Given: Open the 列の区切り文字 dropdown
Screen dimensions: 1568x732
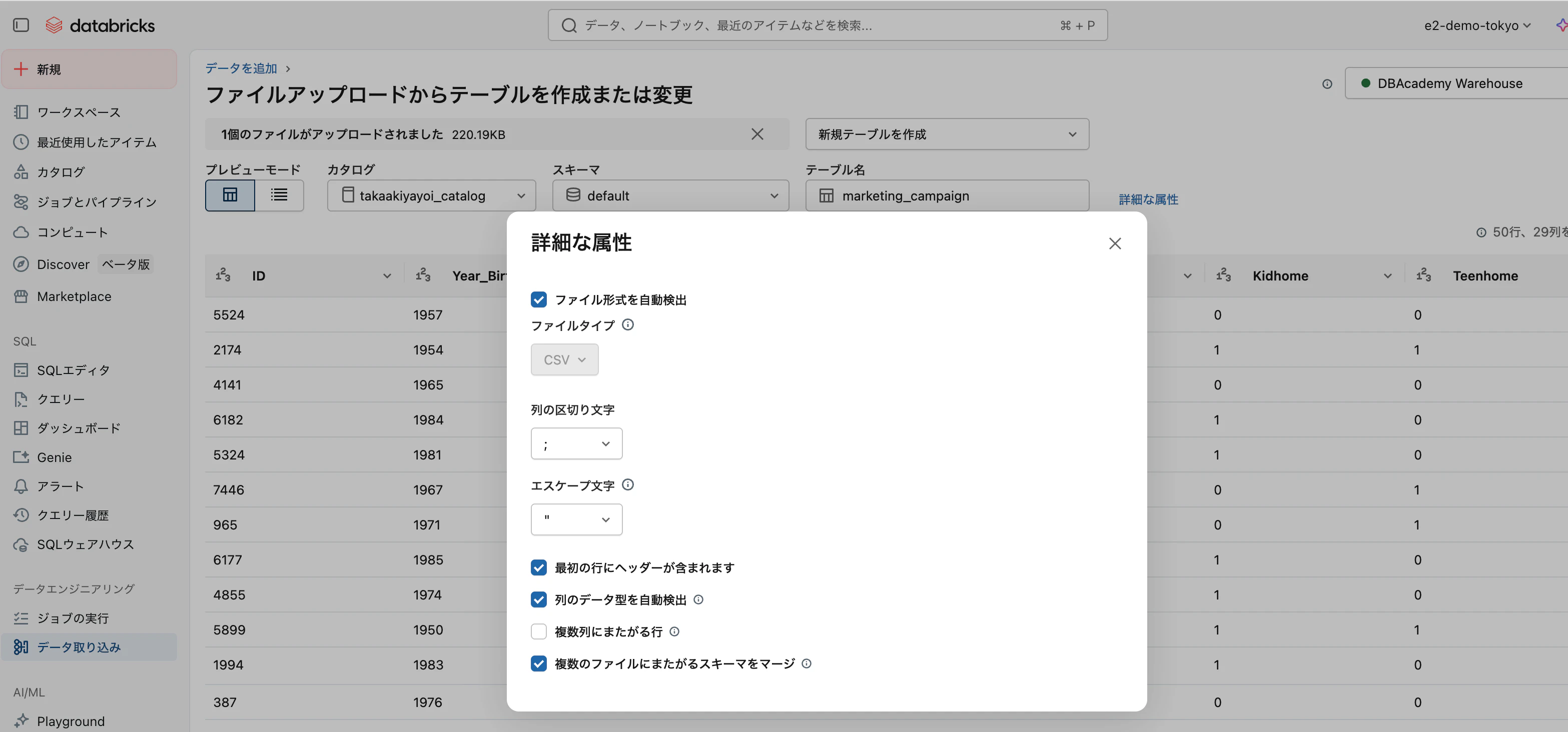Looking at the screenshot, I should 576,443.
